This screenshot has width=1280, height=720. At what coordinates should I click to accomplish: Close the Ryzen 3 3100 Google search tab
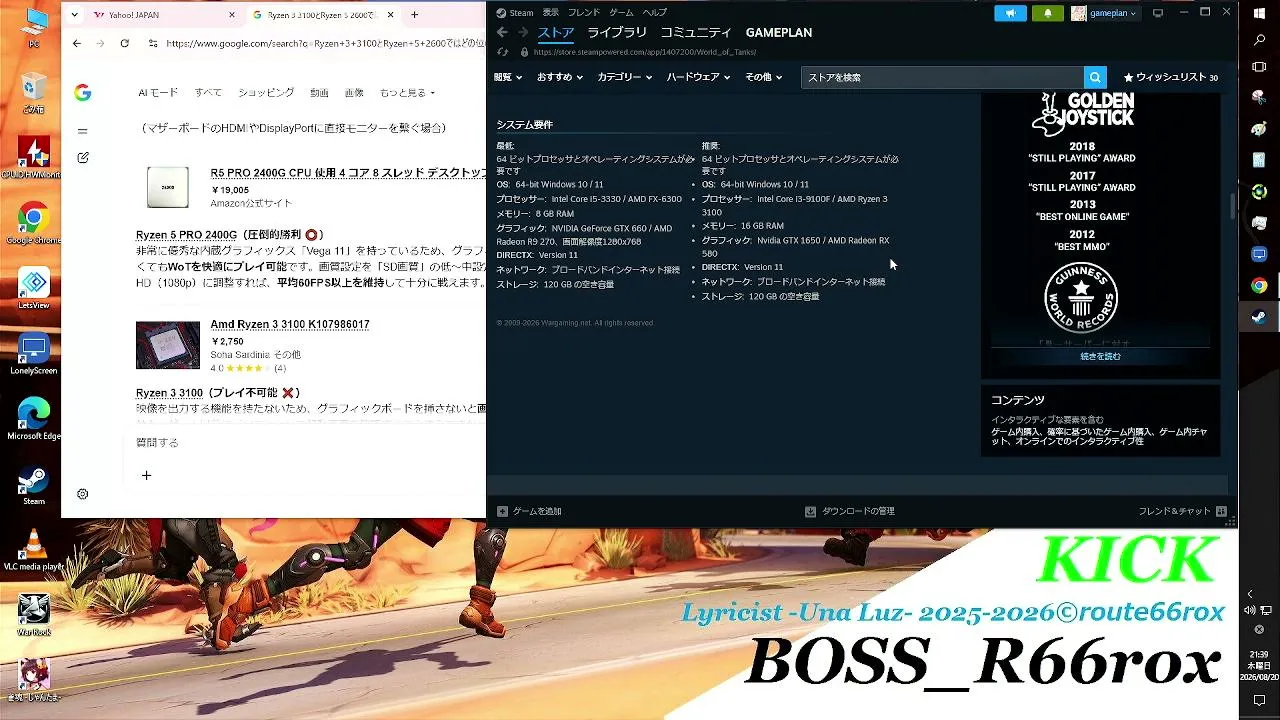pos(390,15)
